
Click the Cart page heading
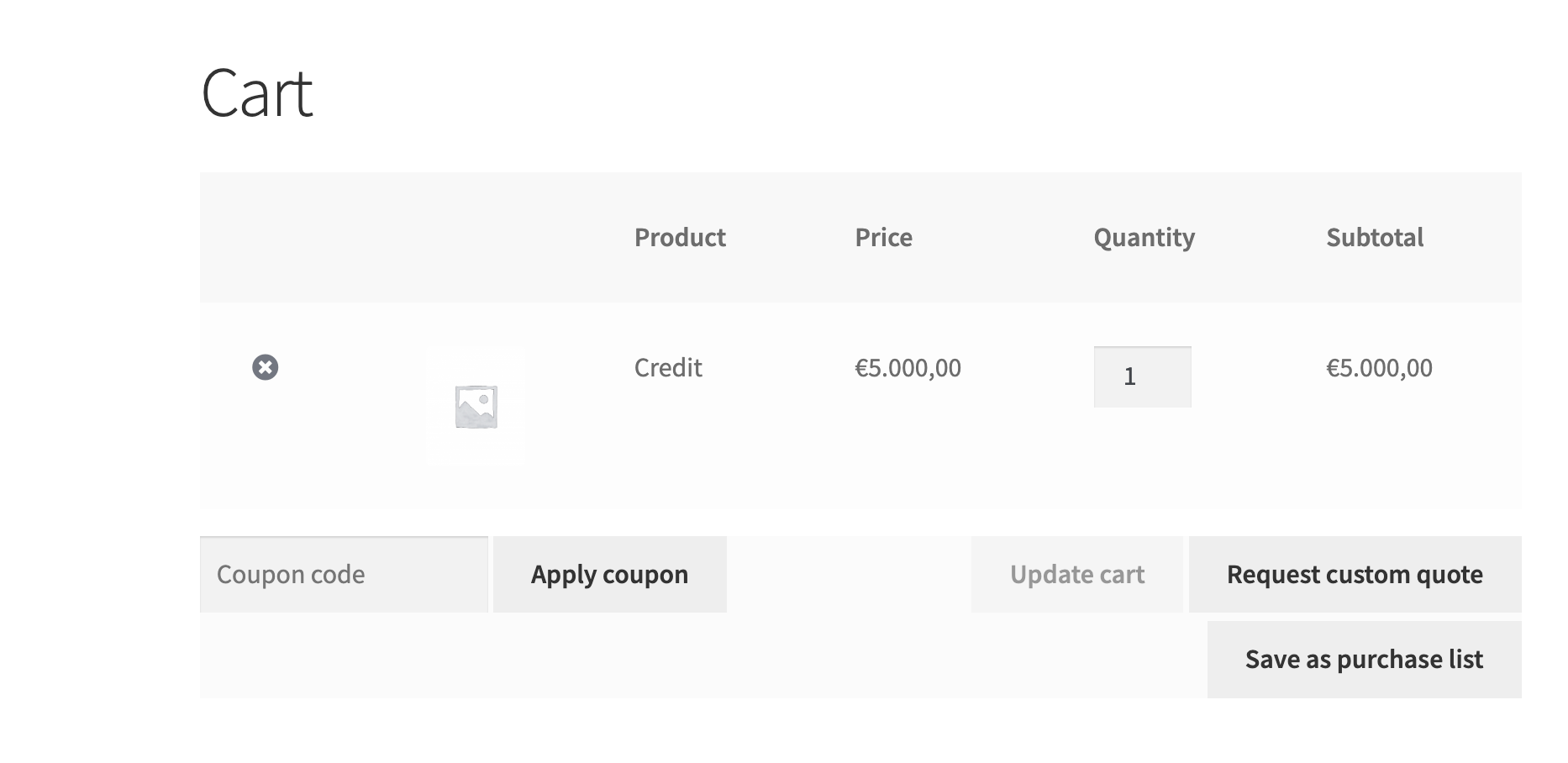[257, 92]
